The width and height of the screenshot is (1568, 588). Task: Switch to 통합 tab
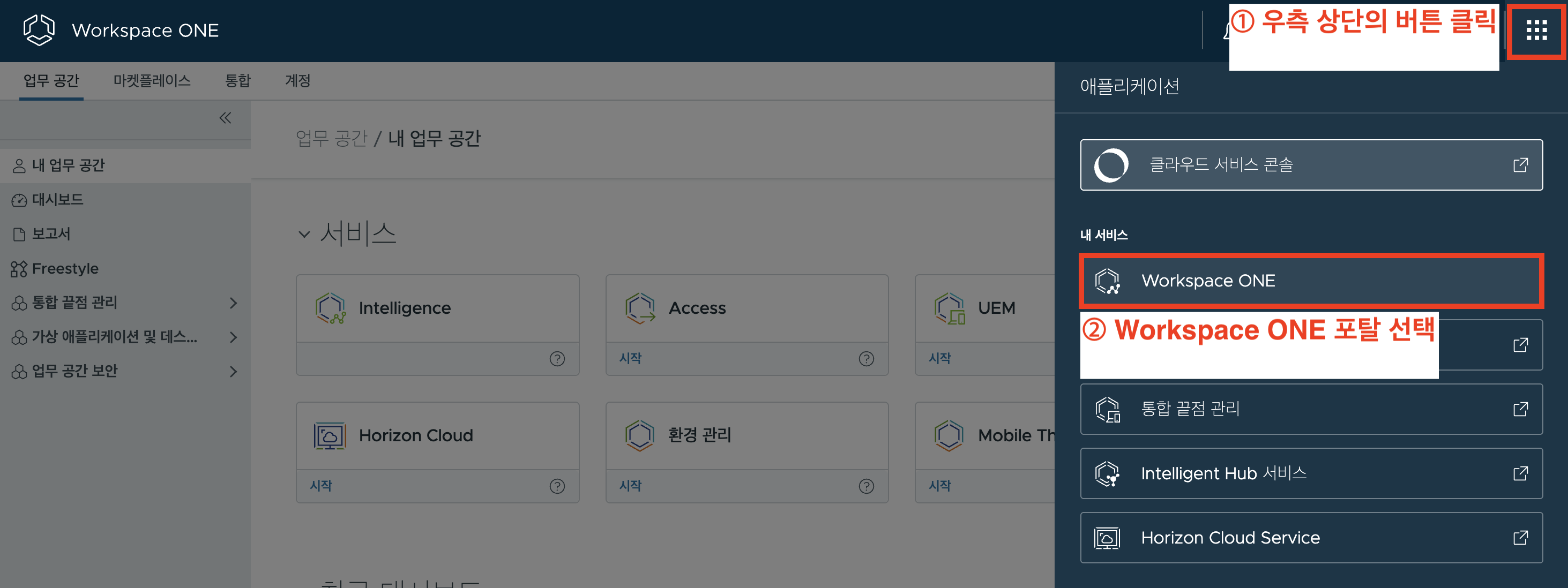pos(237,81)
